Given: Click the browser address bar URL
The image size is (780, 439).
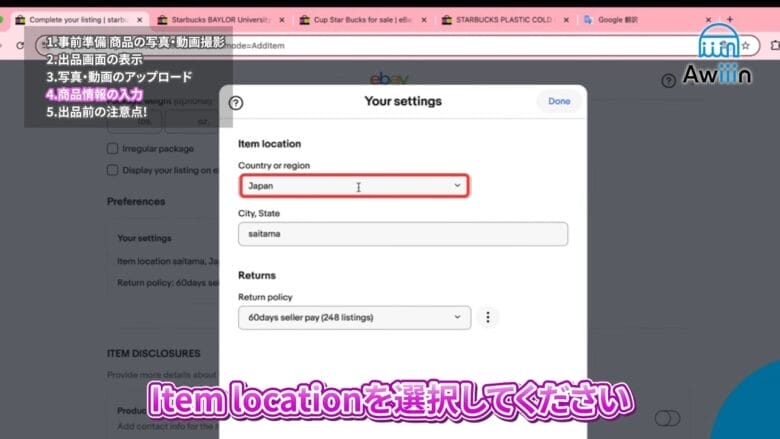Looking at the screenshot, I should [400, 46].
